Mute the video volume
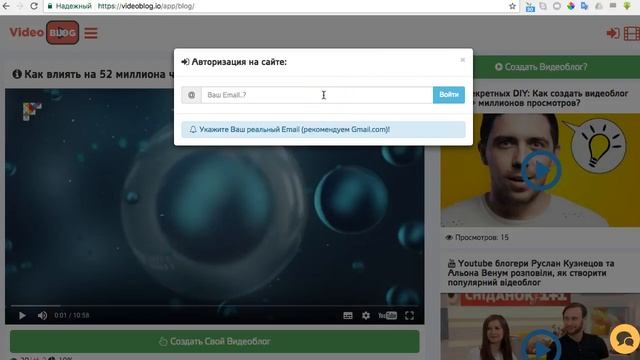 (42, 316)
